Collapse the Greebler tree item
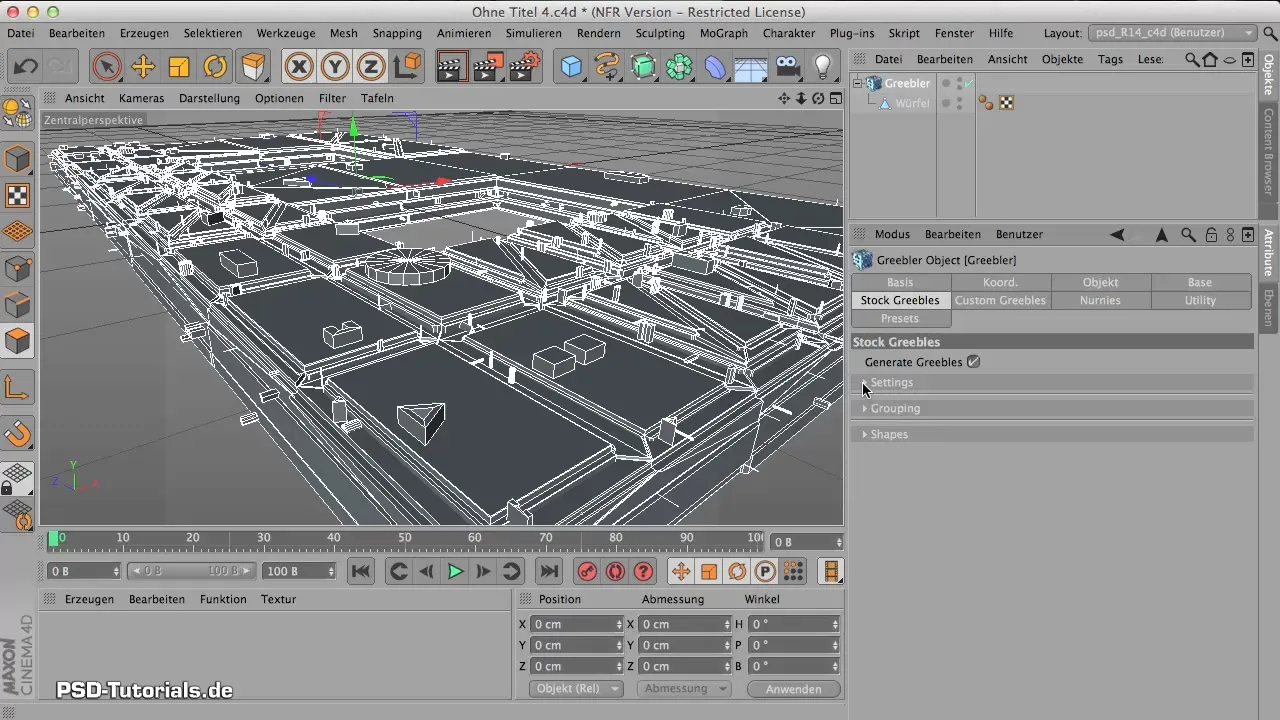 857,83
